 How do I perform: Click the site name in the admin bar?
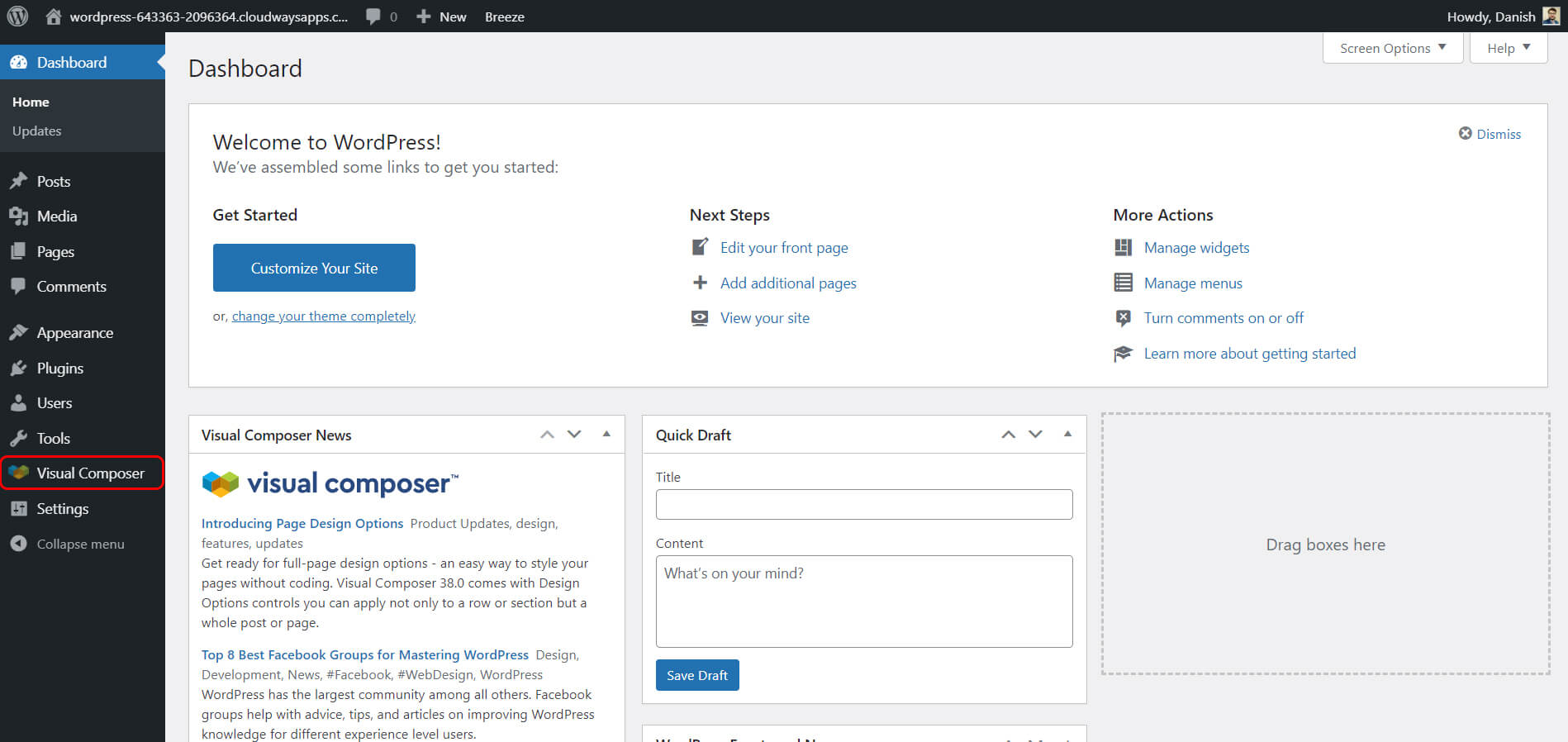point(209,17)
